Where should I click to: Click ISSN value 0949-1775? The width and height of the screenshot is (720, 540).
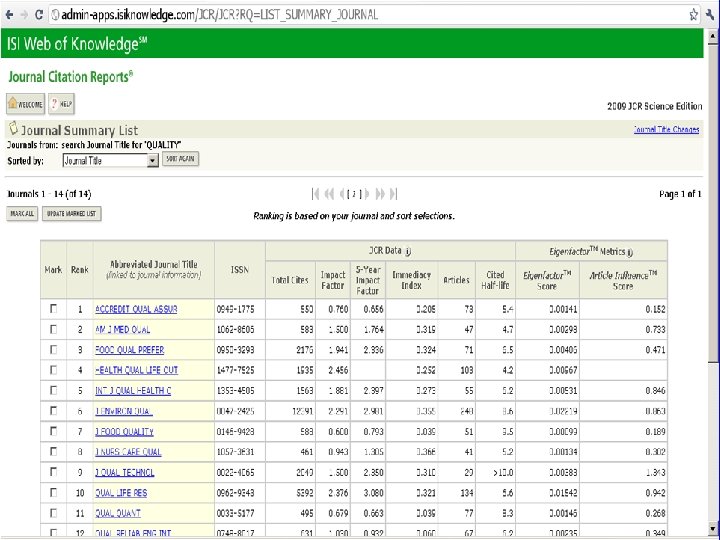pos(235,309)
